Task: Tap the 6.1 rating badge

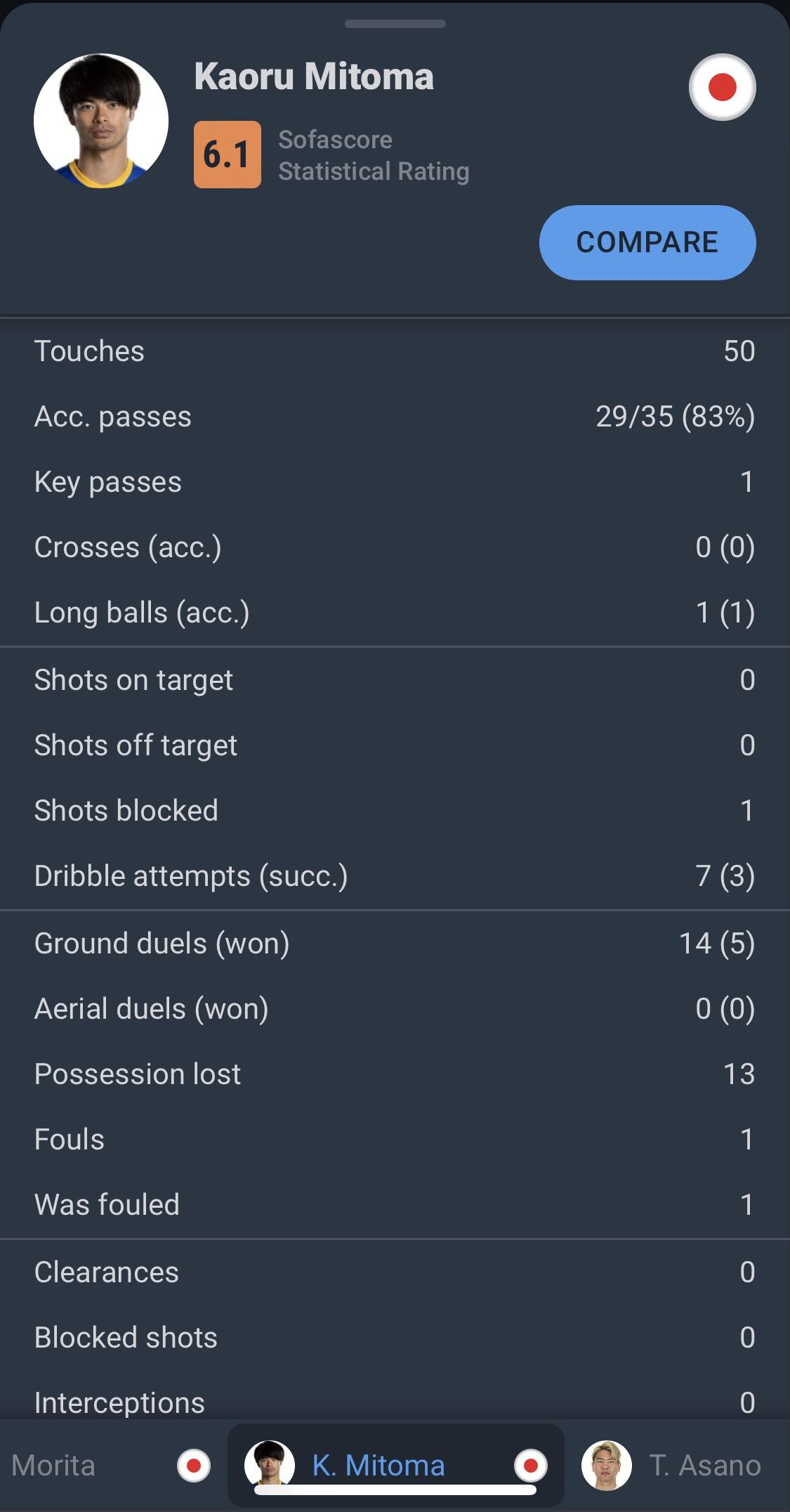Action: (227, 155)
